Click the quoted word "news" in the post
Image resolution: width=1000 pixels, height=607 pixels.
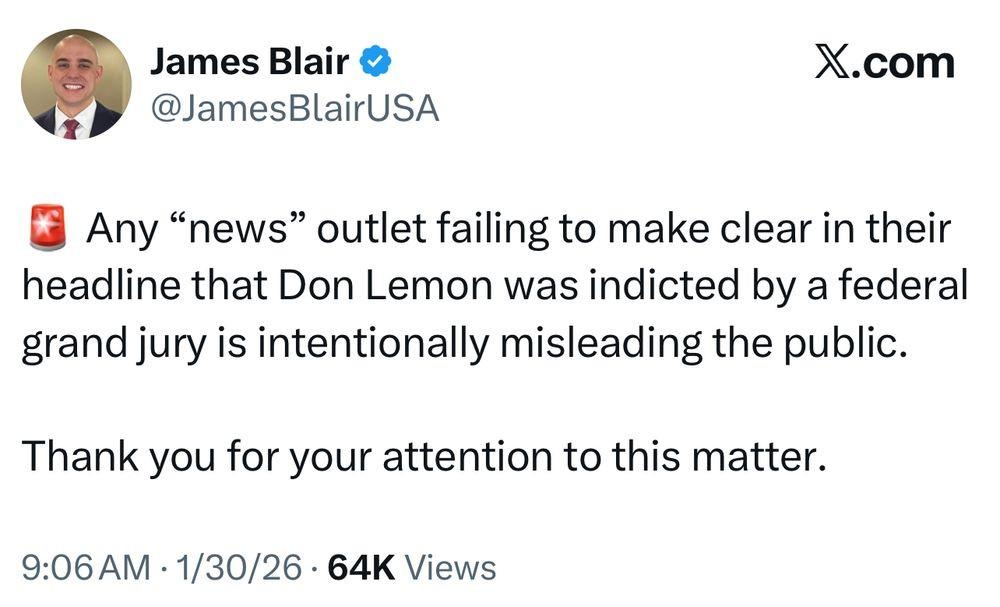coord(239,229)
